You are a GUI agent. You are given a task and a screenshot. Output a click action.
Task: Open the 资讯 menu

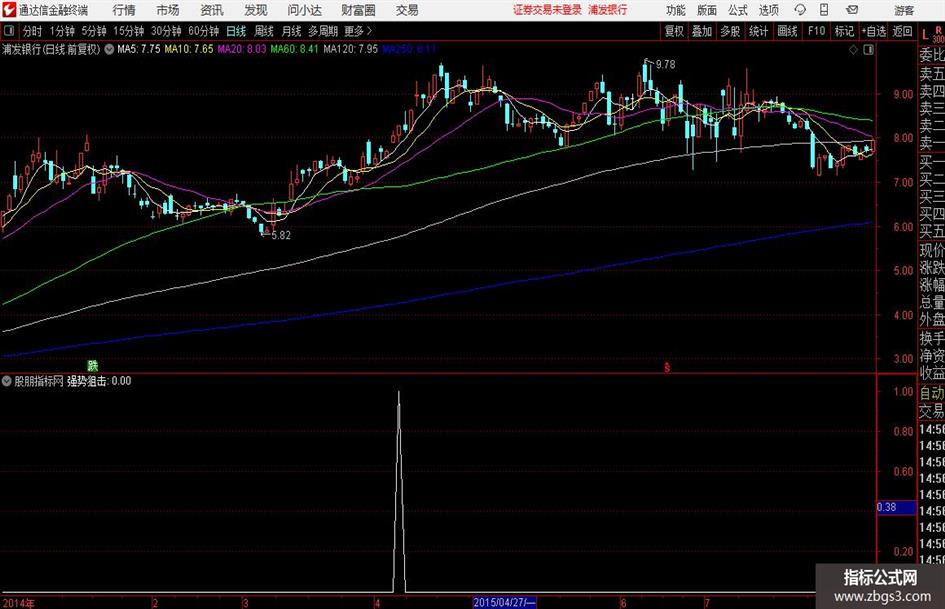tap(212, 10)
